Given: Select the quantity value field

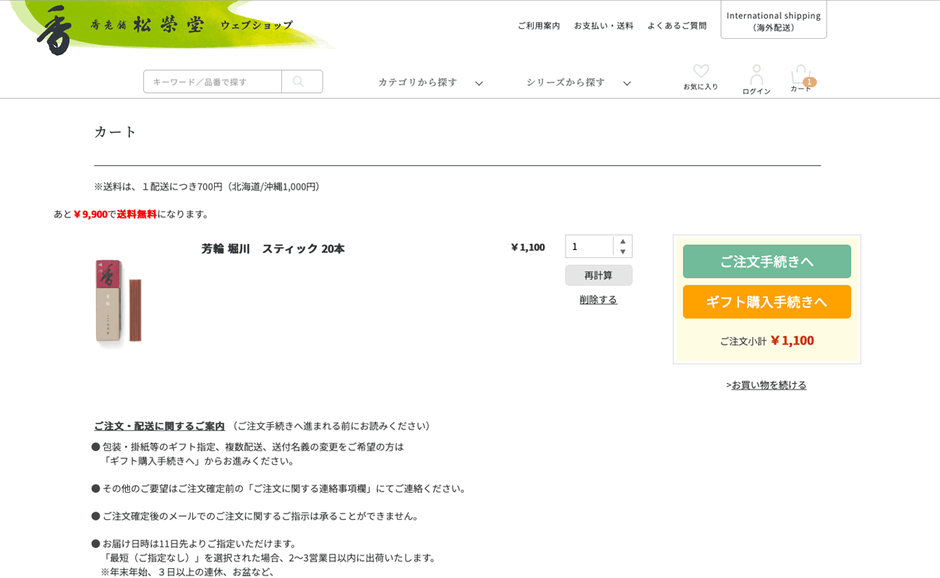Looking at the screenshot, I should [590, 246].
